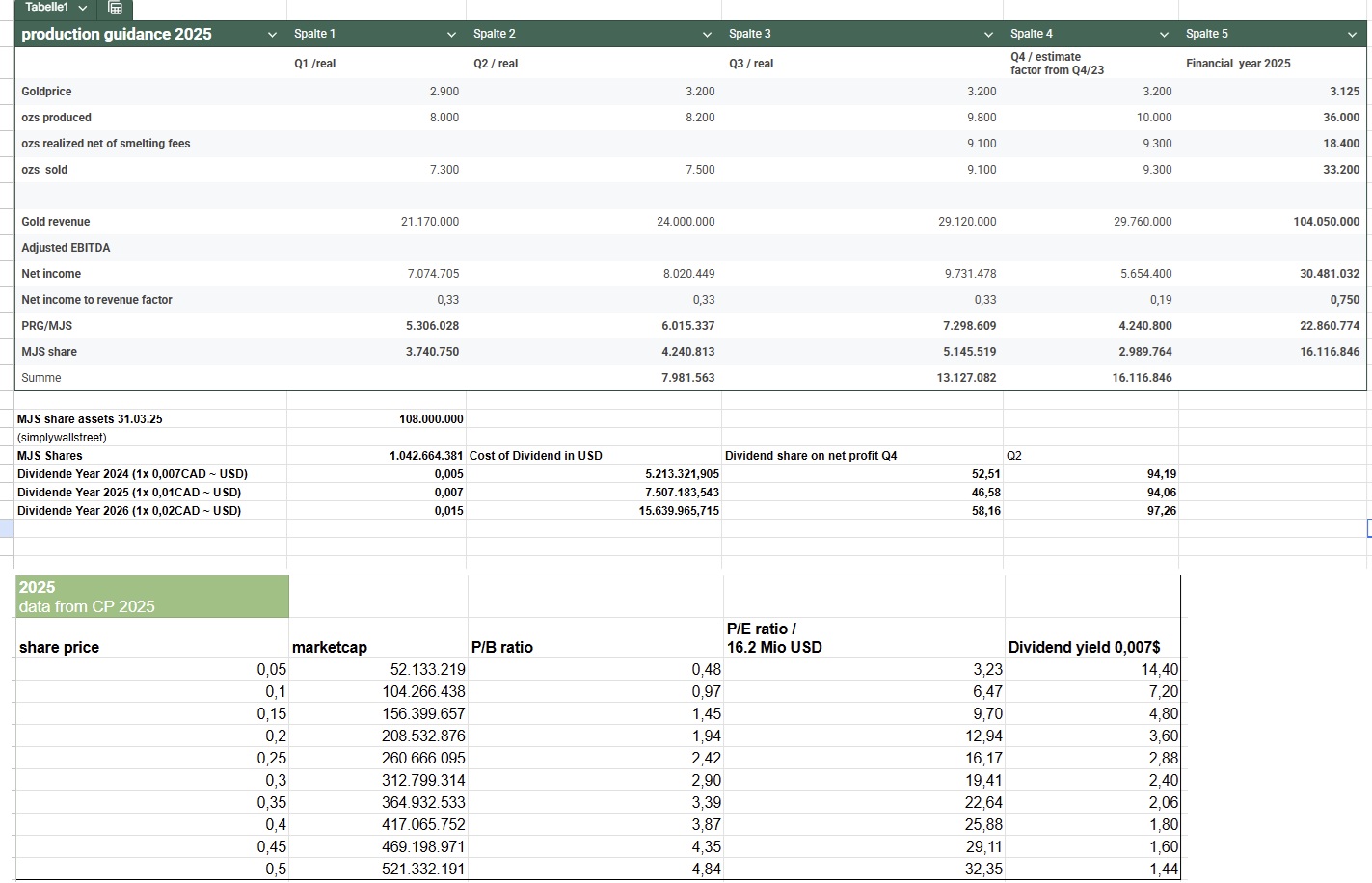Viewport: 1372px width, 883px height.
Task: Select the MJS Shares value 1.042.664.381
Action: 426,456
